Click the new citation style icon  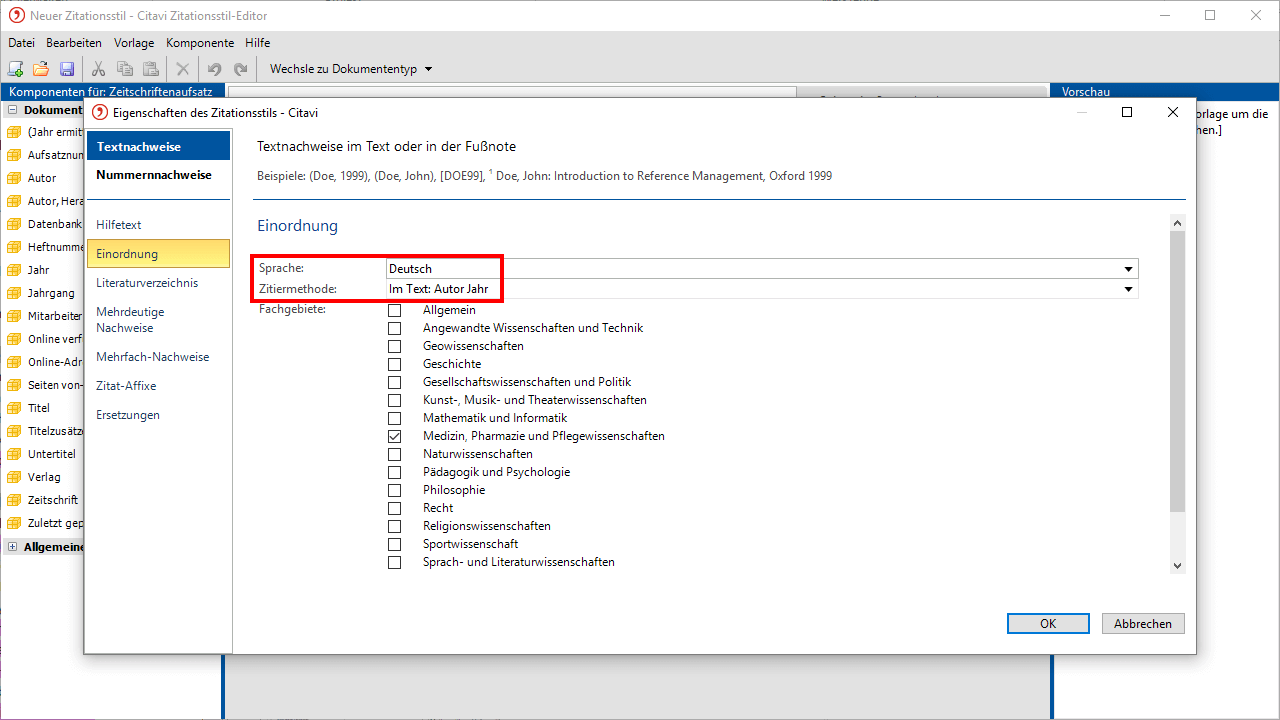(x=16, y=69)
